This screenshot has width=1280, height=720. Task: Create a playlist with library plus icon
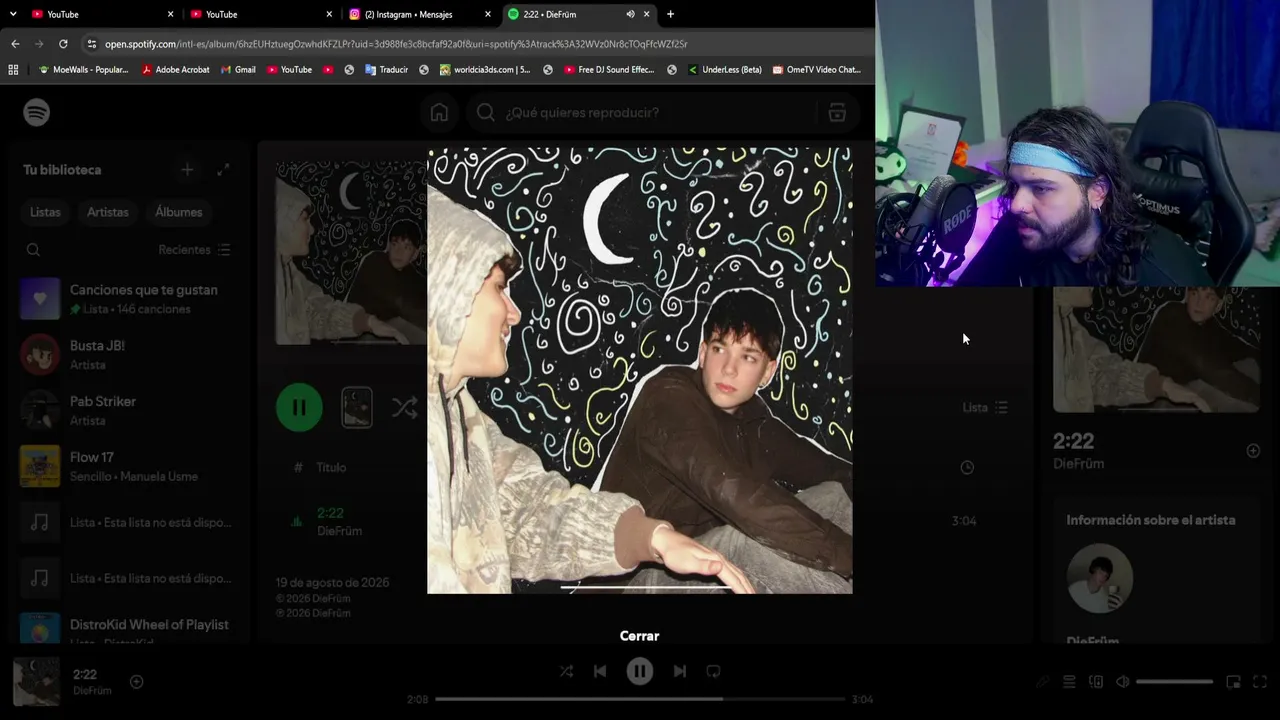click(x=187, y=170)
